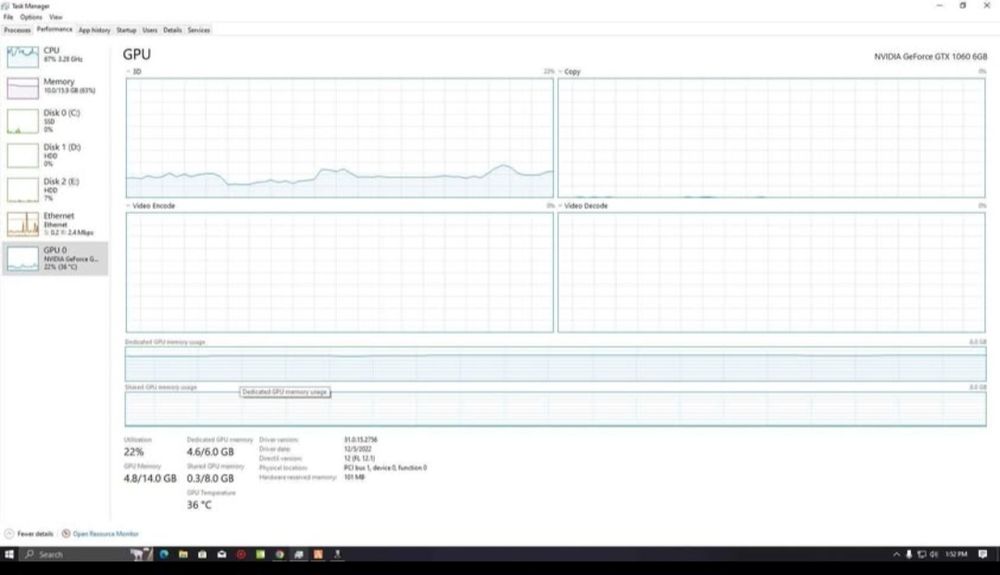Image resolution: width=1000 pixels, height=575 pixels.
Task: Click the large GPU heading
Action: [x=137, y=55]
